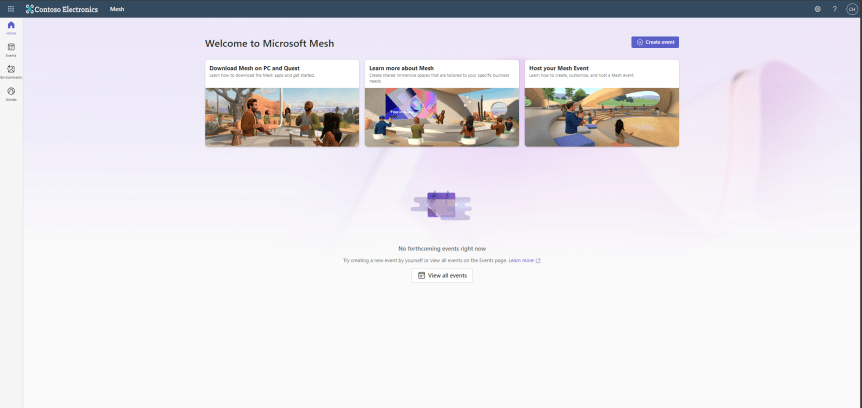
Task: Follow the Learn more link under events
Action: tap(524, 261)
